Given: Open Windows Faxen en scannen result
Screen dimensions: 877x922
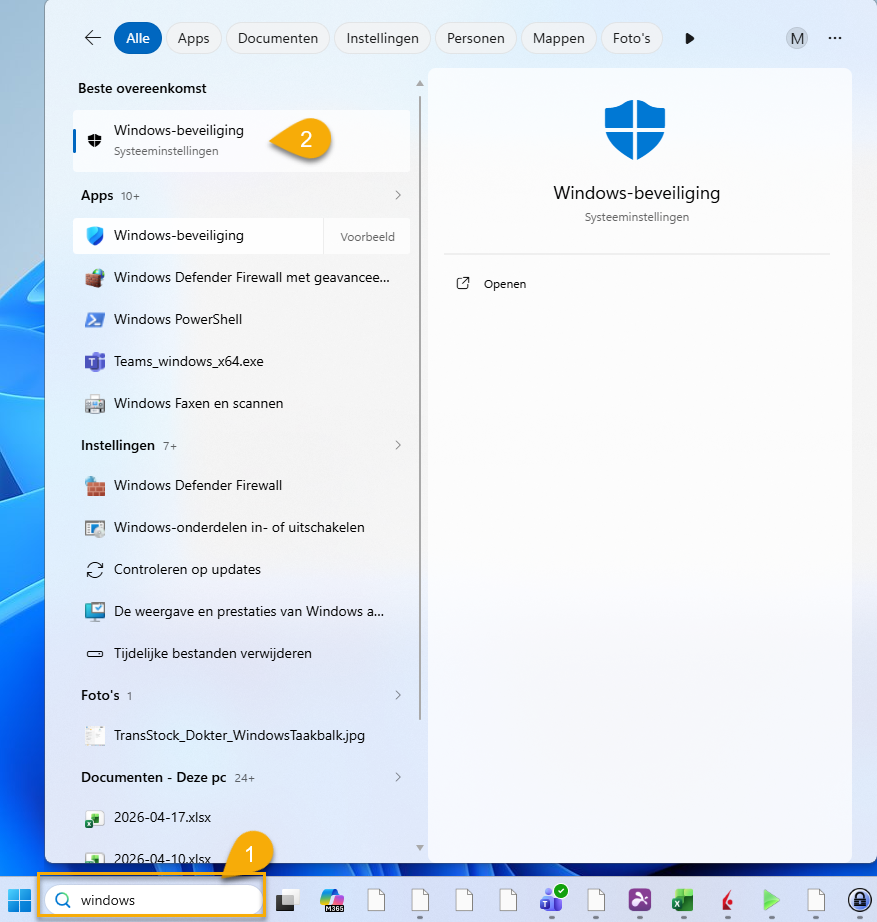Looking at the screenshot, I should click(241, 404).
